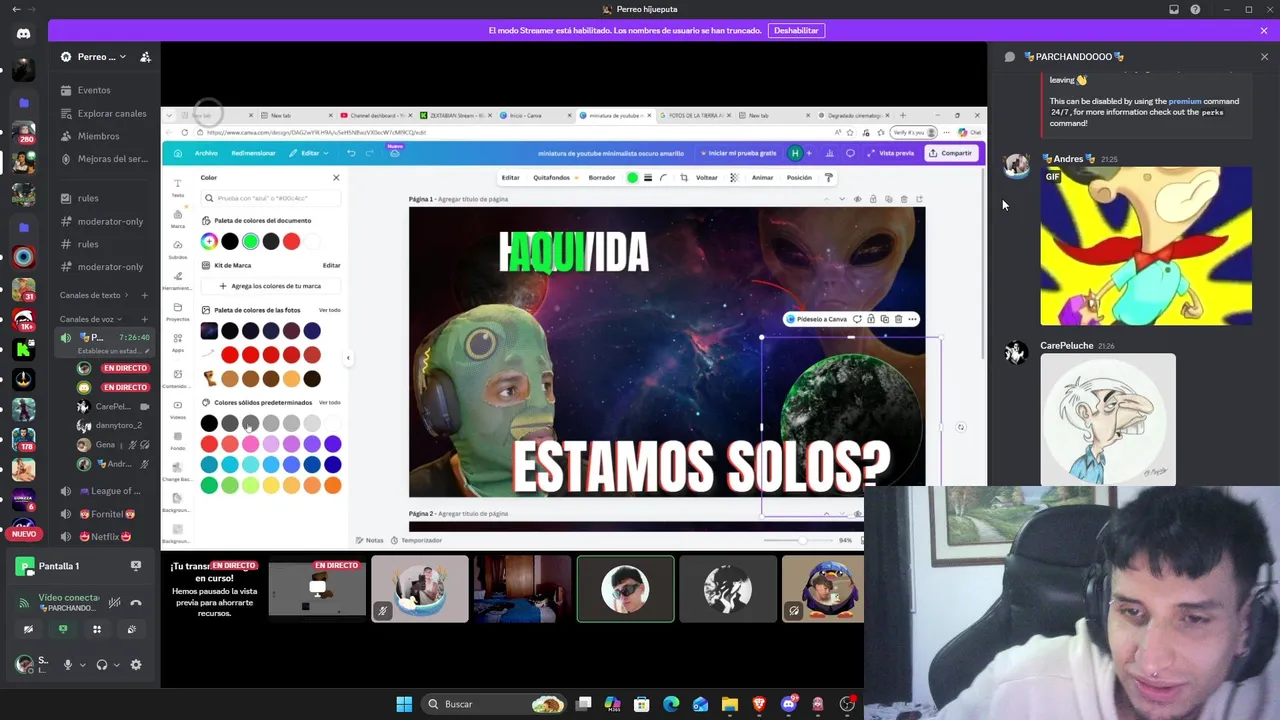Open Marca panel in Canva sidebar
Viewport: 1280px width, 720px height.
pyautogui.click(x=178, y=218)
